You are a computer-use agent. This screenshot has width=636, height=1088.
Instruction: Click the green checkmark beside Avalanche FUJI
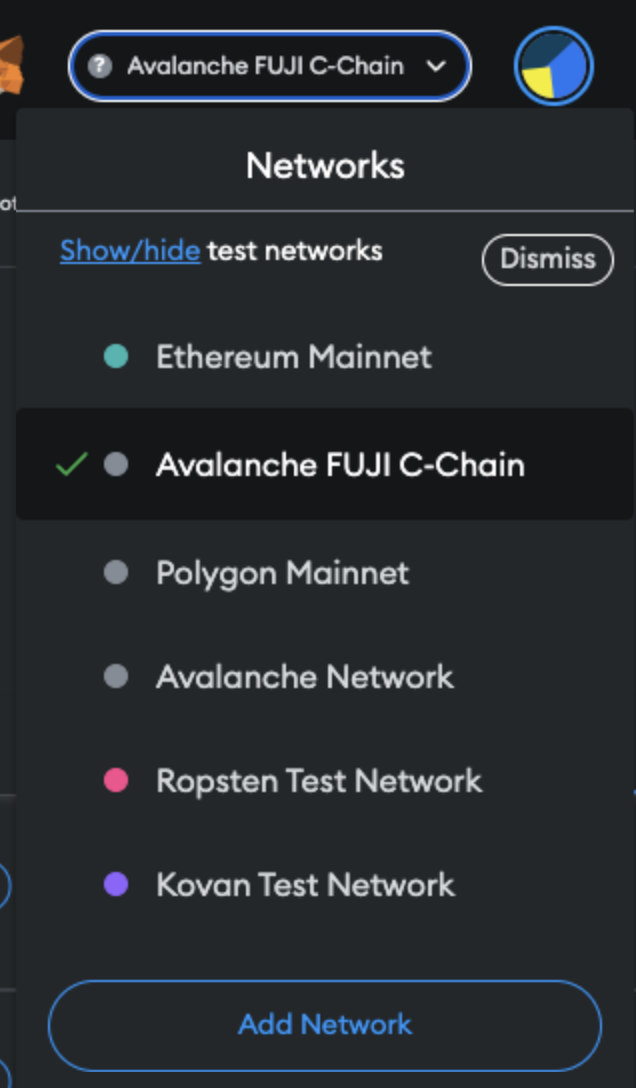(71, 464)
